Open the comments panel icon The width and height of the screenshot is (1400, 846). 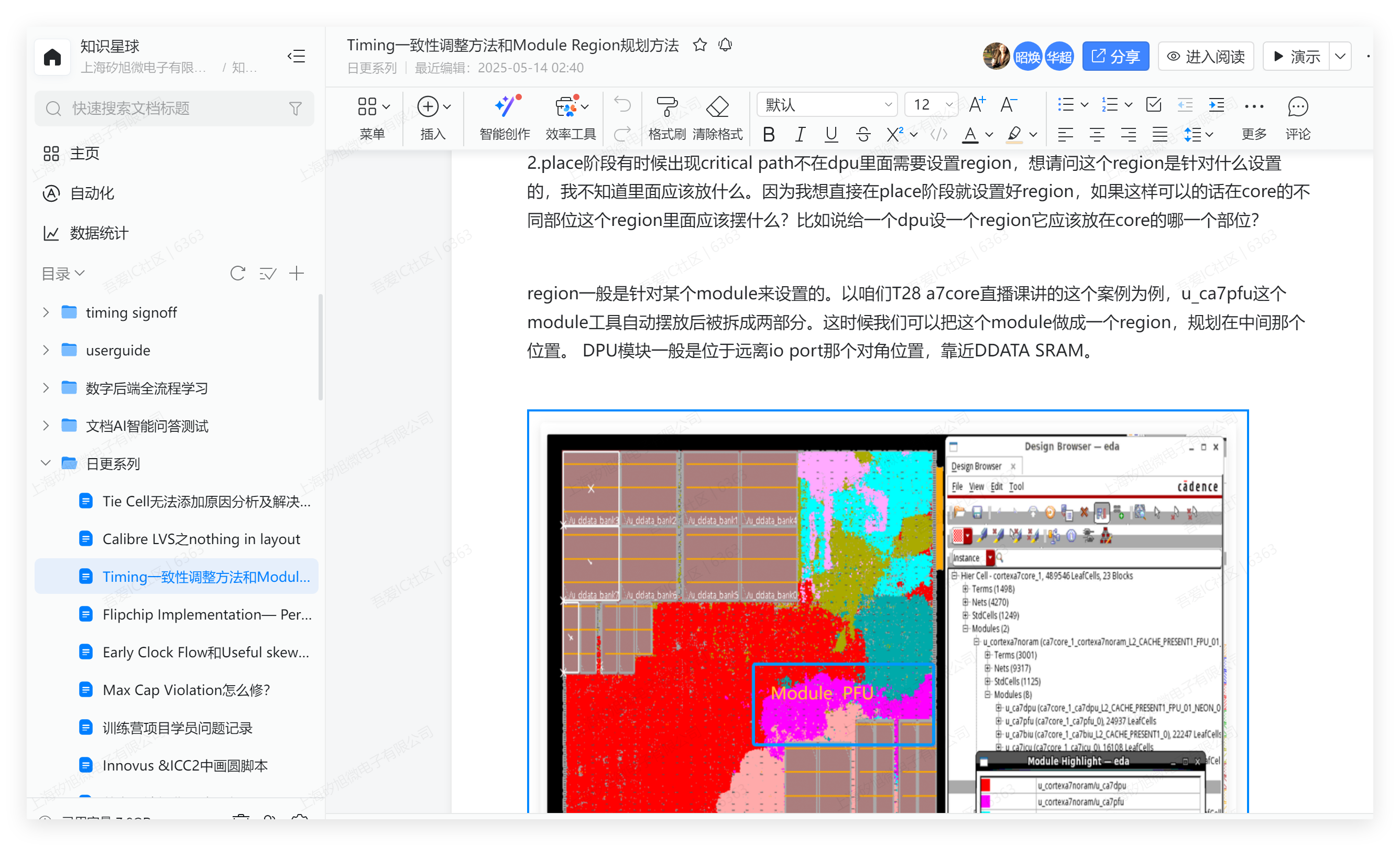pos(1297,107)
